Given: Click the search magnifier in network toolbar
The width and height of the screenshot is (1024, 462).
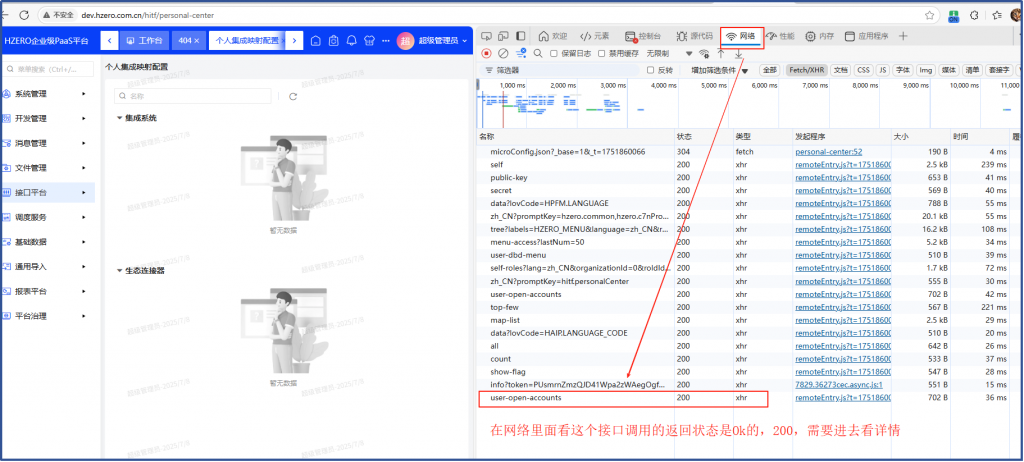Looking at the screenshot, I should click(x=538, y=53).
